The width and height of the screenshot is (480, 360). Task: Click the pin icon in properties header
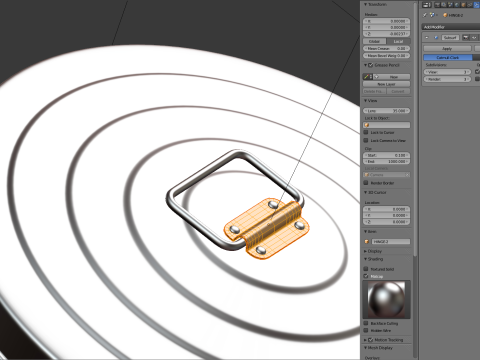coord(425,15)
